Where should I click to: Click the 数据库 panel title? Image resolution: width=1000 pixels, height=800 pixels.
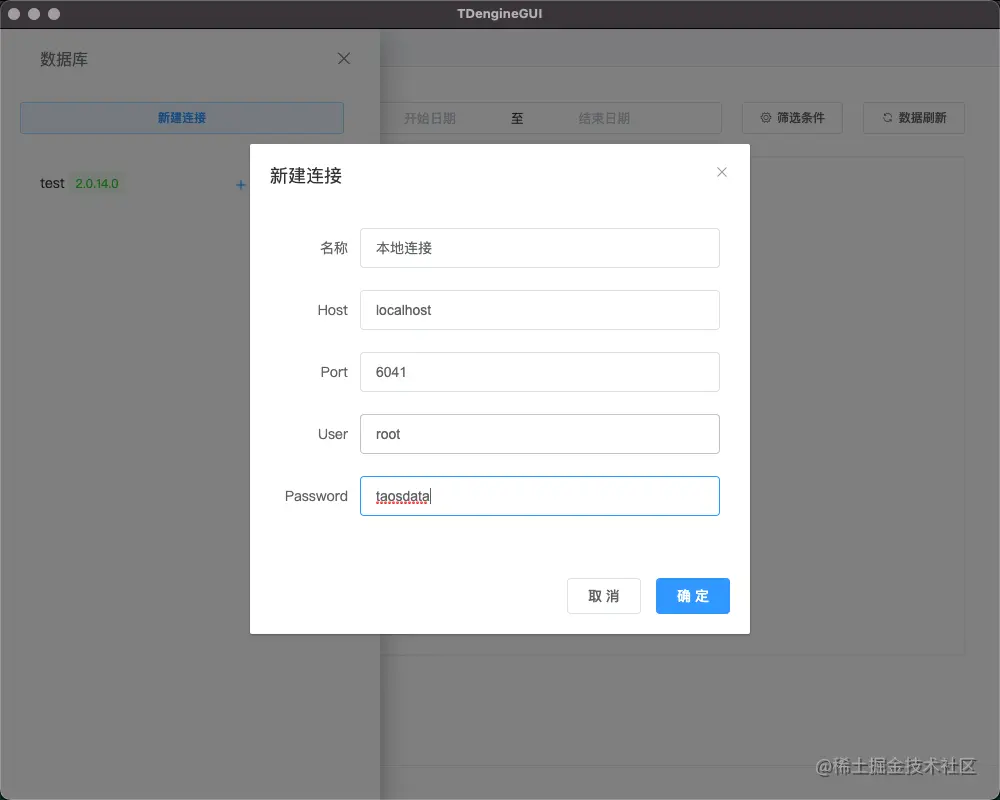coord(64,59)
